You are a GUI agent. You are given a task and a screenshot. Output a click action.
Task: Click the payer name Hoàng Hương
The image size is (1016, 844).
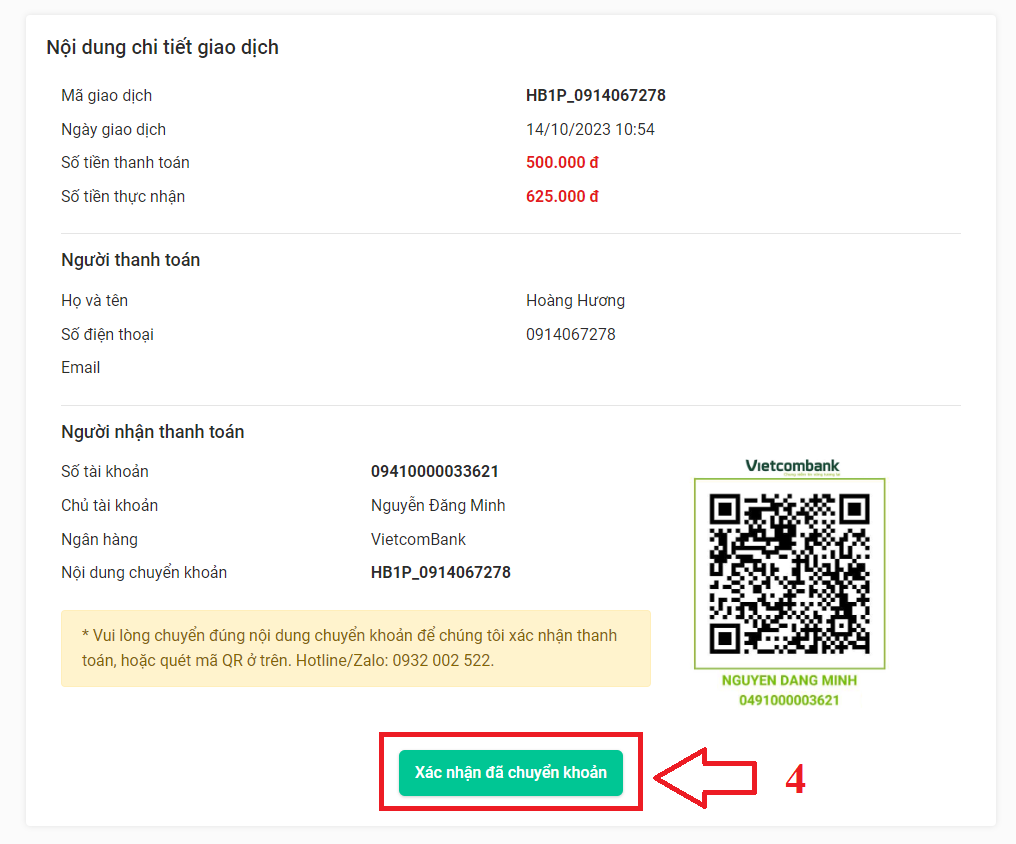[x=575, y=301]
